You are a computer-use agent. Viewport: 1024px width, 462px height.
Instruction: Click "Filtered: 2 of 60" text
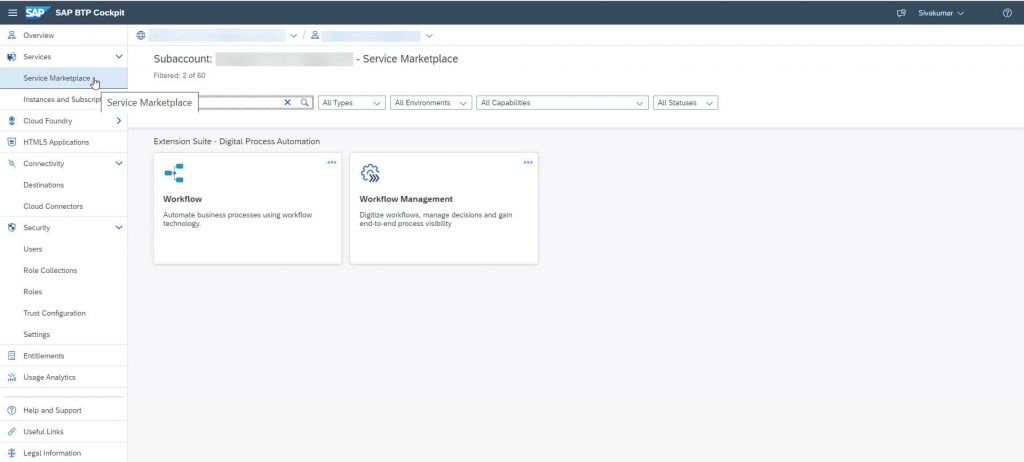180,76
